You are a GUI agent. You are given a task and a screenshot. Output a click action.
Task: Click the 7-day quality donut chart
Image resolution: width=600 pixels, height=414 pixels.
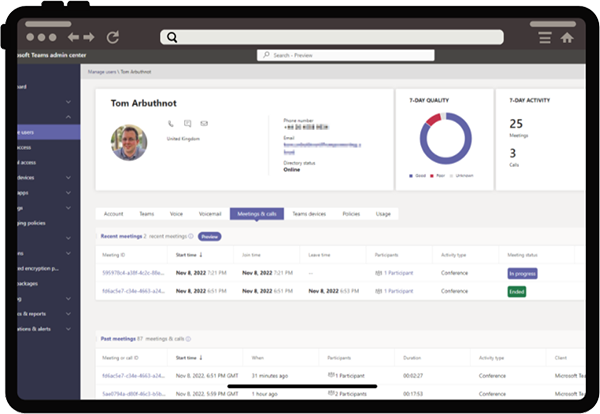tap(445, 138)
